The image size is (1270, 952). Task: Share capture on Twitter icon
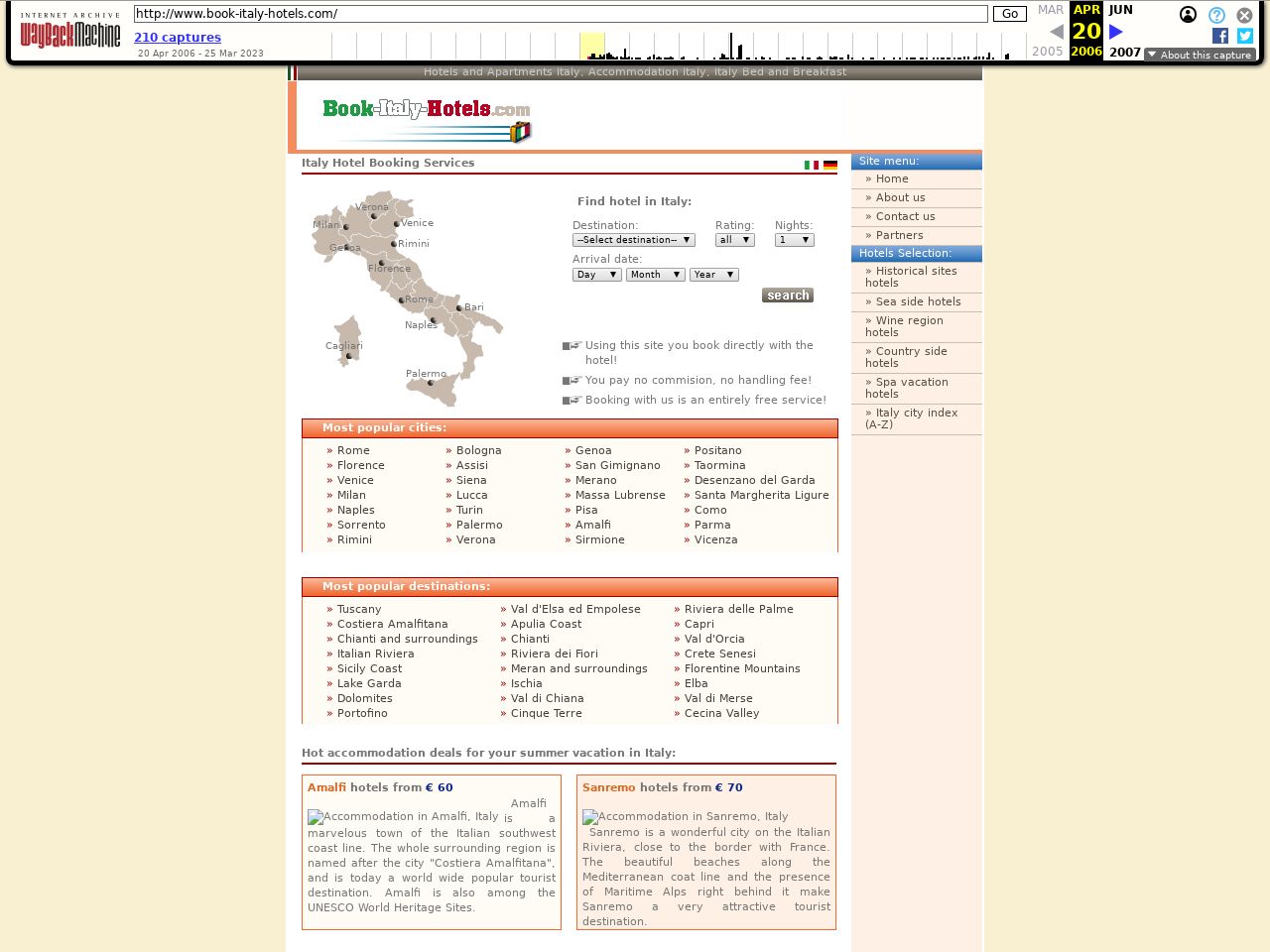point(1244,36)
